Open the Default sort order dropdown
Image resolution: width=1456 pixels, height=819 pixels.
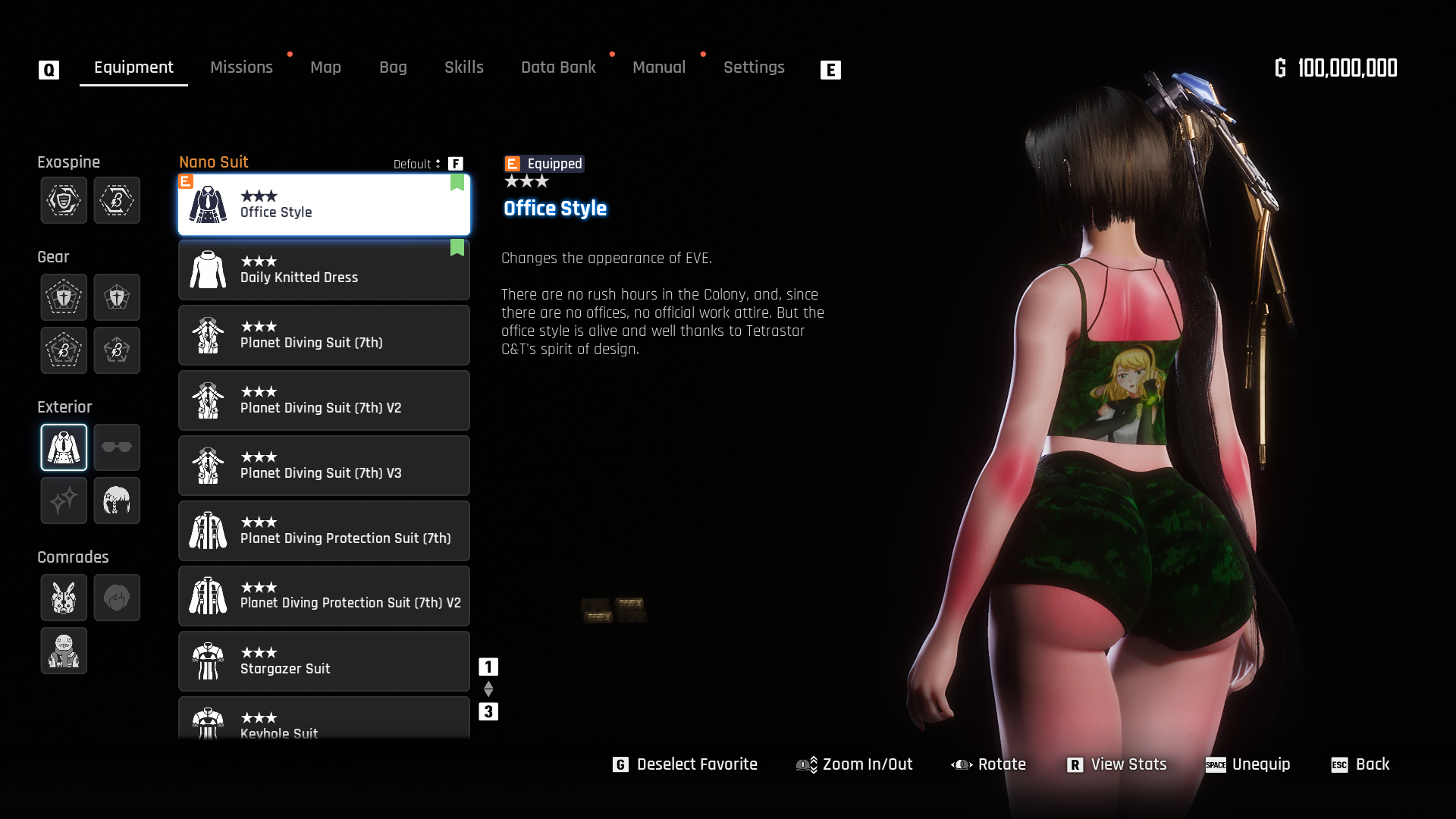(417, 164)
